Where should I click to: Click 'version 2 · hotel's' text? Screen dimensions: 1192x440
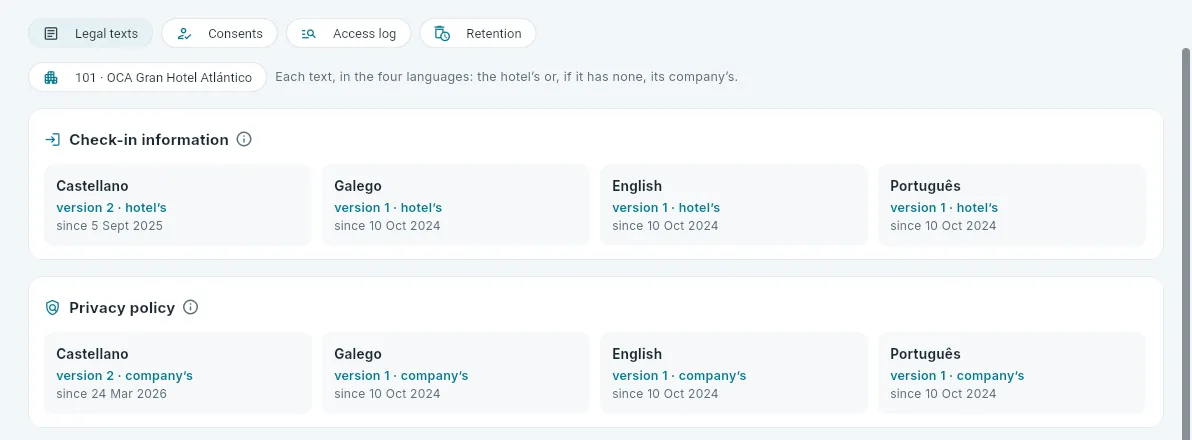click(x=111, y=207)
